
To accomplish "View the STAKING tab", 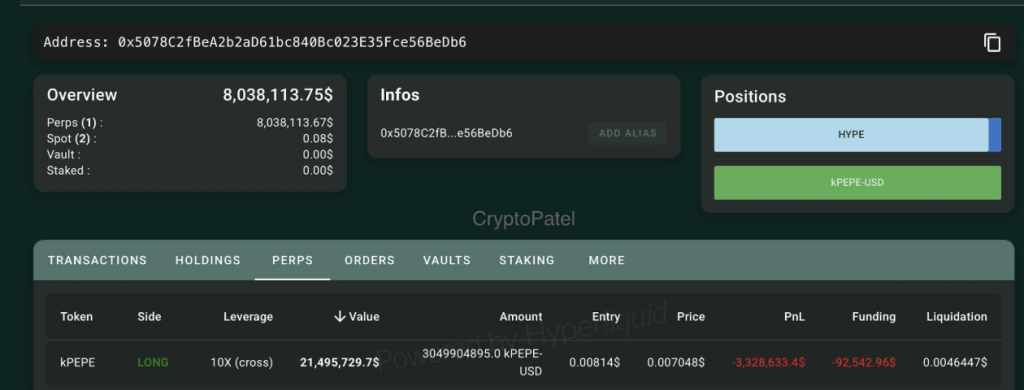I will [x=526, y=260].
